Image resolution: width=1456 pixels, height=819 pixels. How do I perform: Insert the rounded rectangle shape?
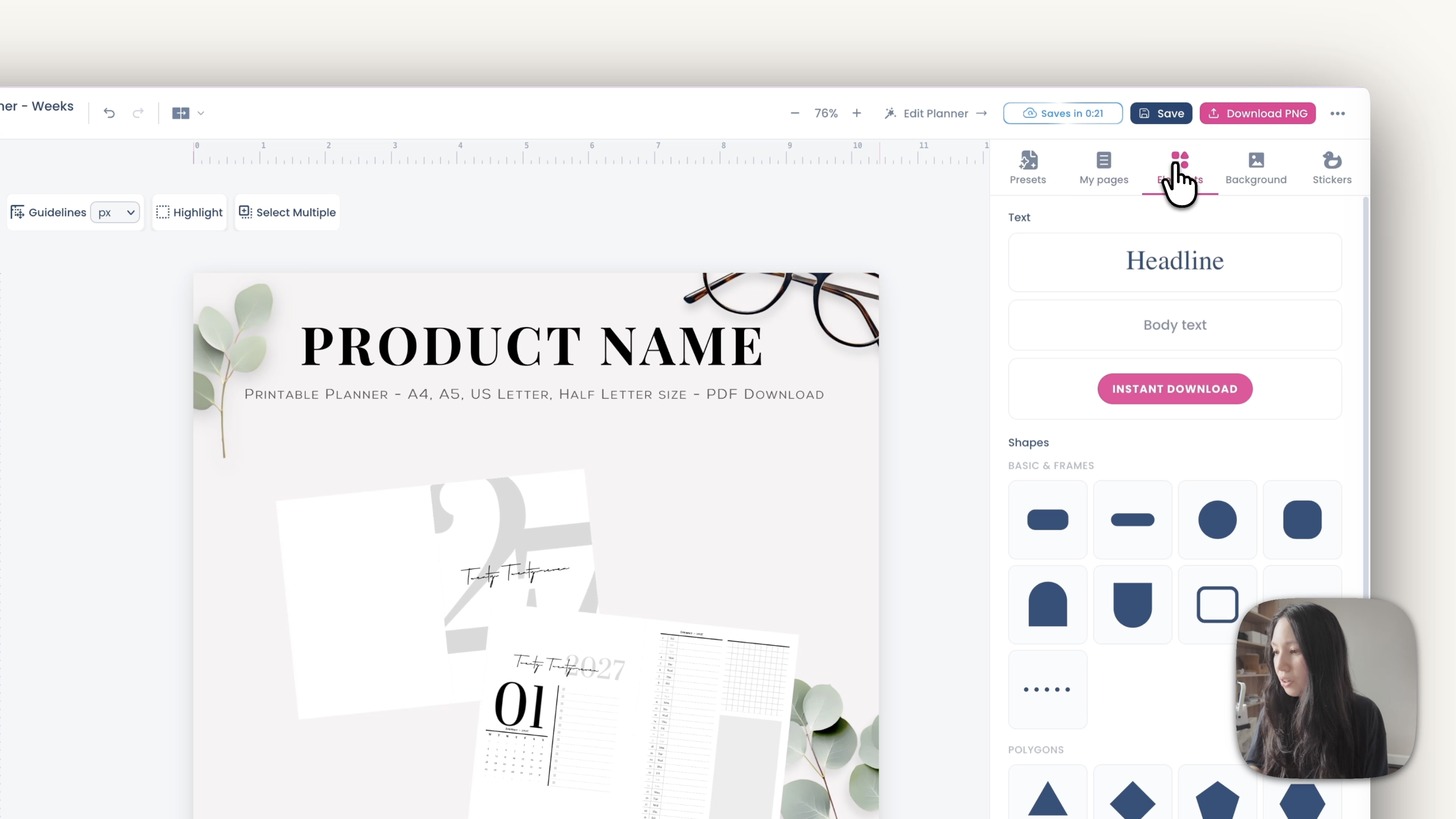point(1047,519)
